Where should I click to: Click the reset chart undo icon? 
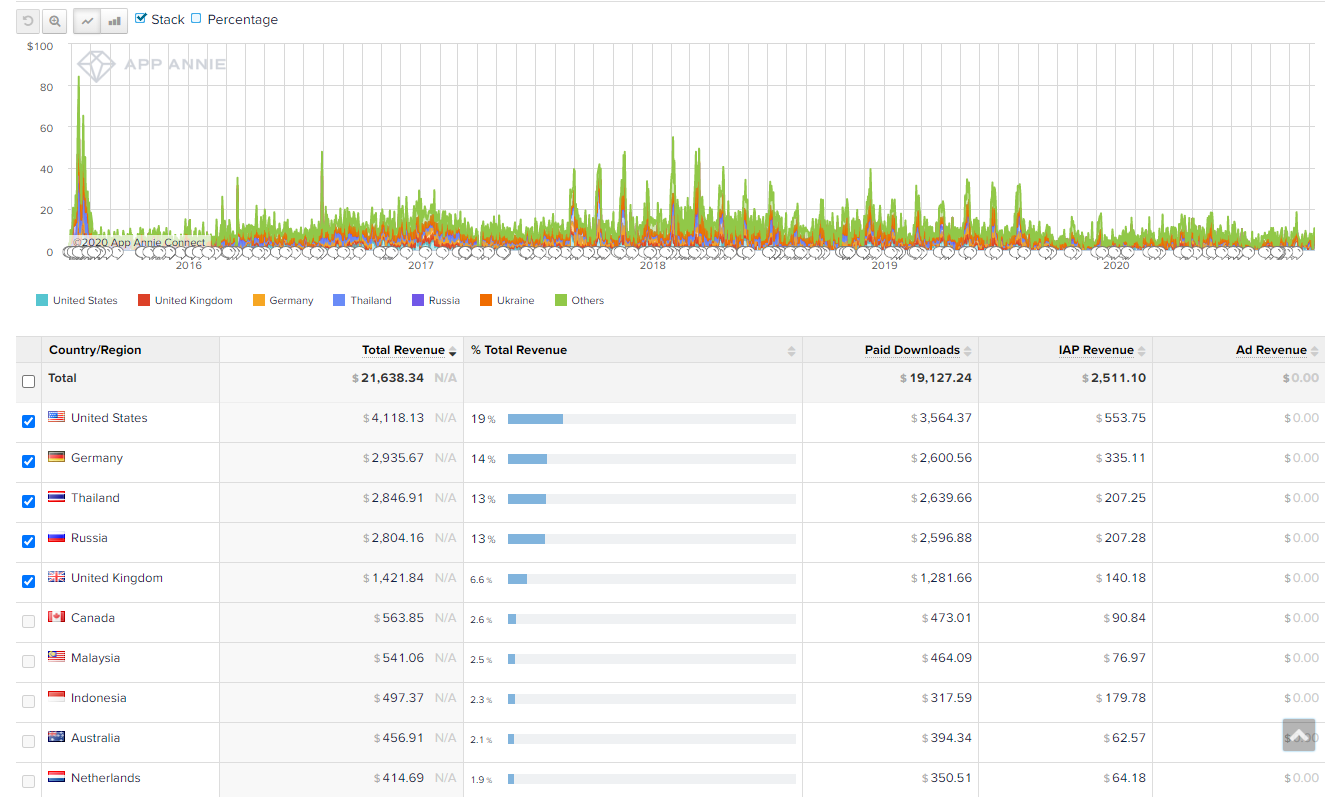click(x=29, y=20)
